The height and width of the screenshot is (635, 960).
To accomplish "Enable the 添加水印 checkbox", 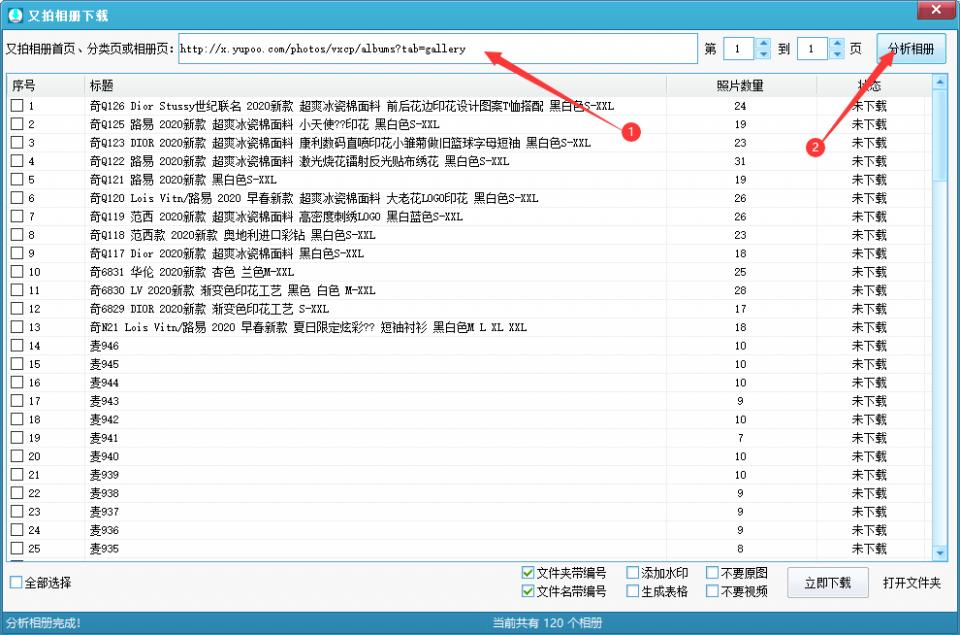I will point(632,573).
